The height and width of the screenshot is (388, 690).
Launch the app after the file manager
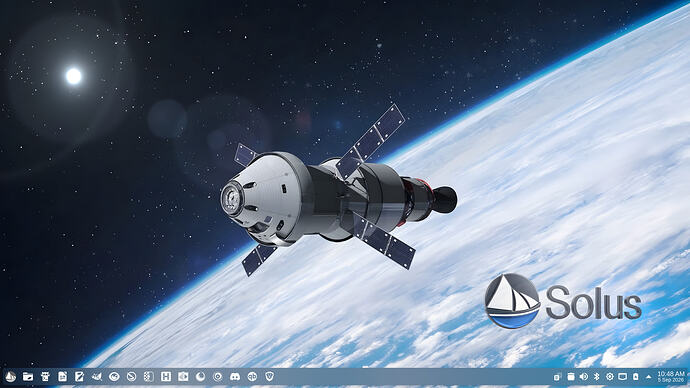[45, 377]
